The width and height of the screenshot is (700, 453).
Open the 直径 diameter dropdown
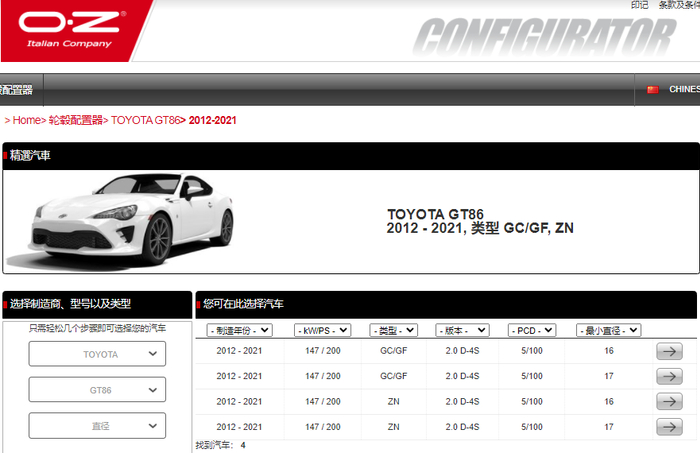pos(97,426)
